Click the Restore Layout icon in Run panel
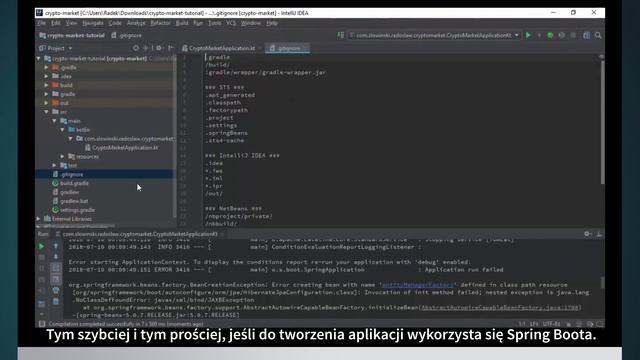640x360 pixels. [x=41, y=304]
